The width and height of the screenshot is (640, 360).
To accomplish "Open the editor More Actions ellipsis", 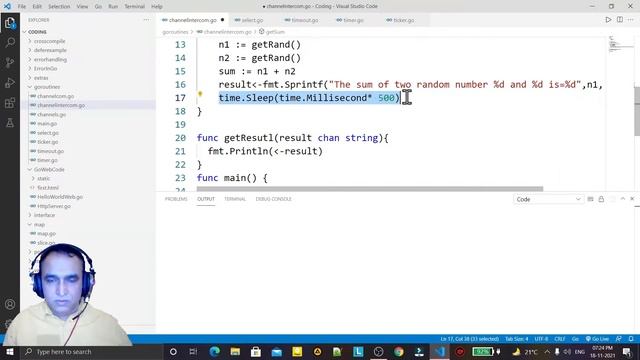I will [631, 20].
